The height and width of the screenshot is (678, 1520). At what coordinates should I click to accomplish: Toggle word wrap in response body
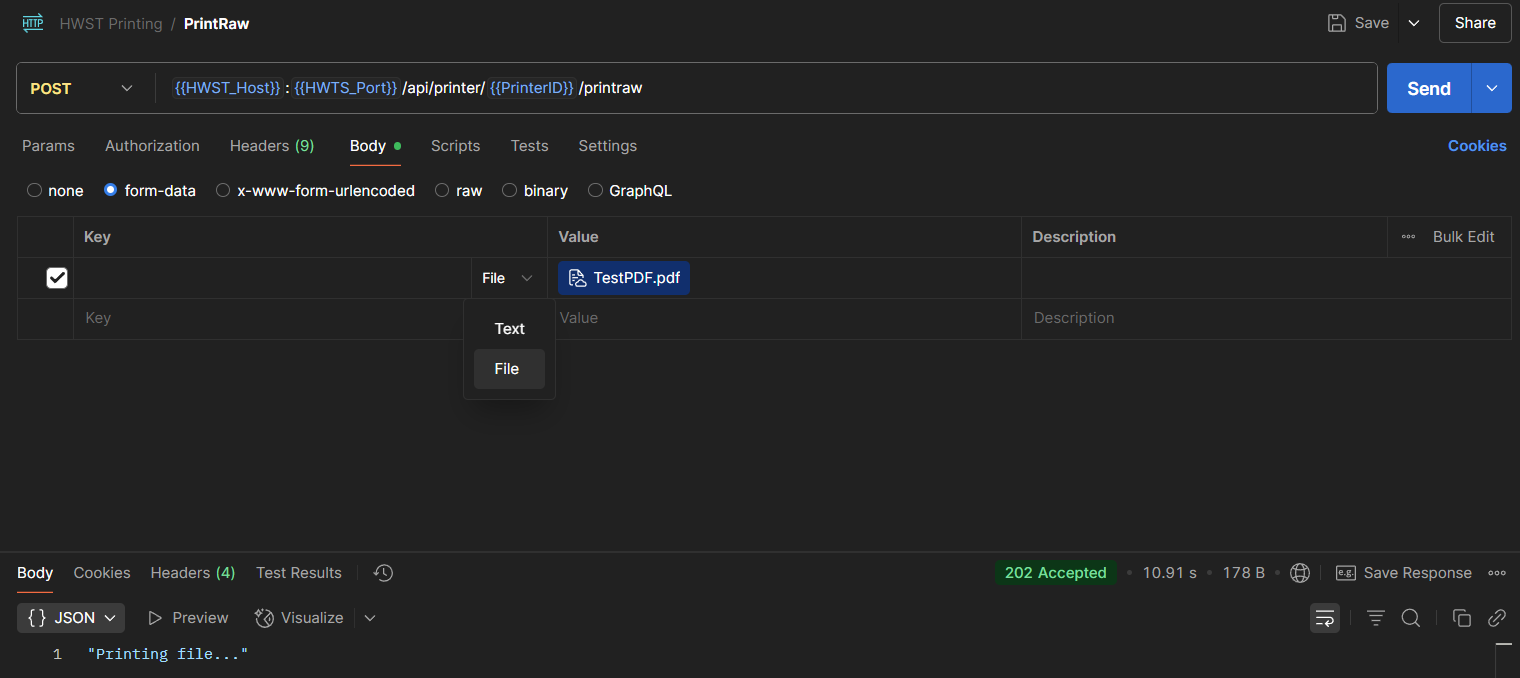tap(1325, 618)
